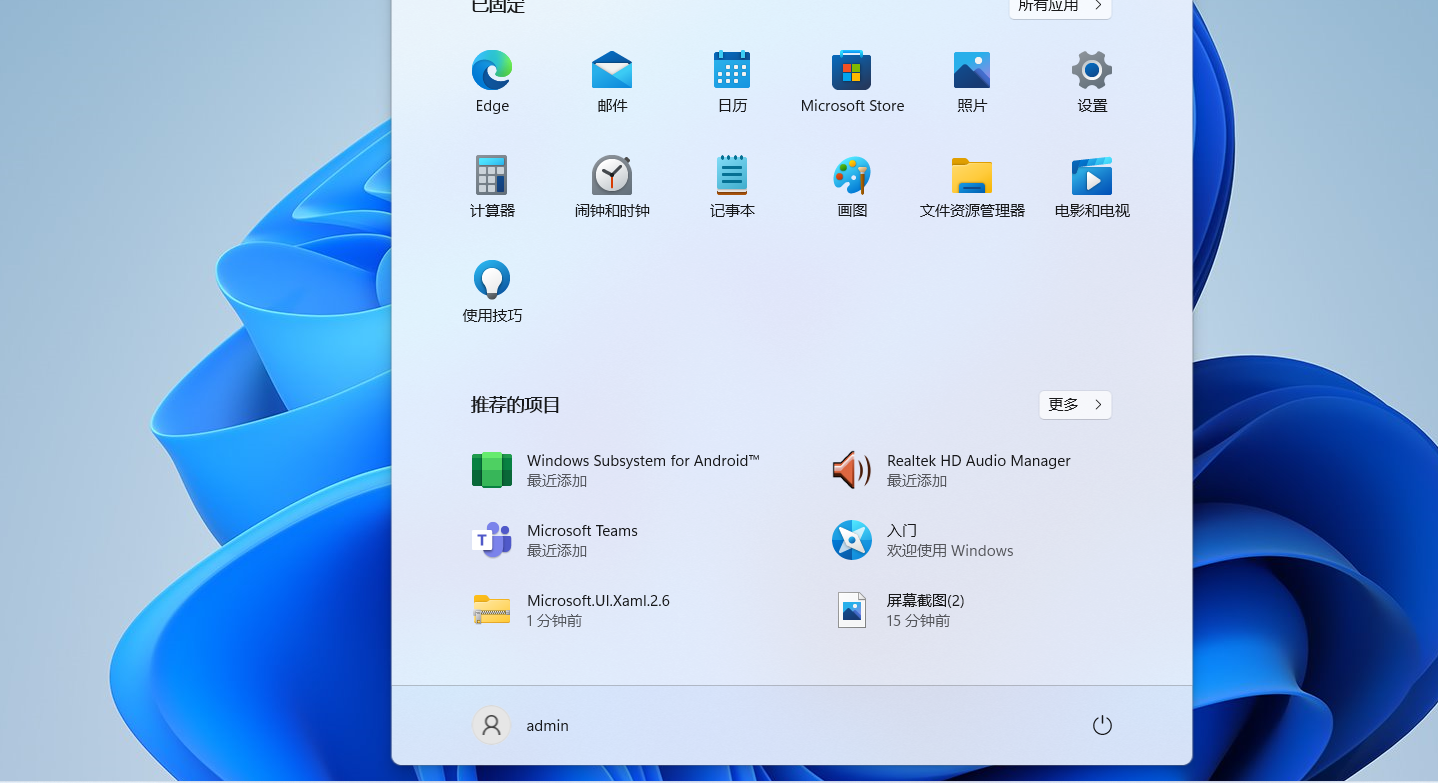Launch recommended Microsoft Teams
Viewport: 1438px width, 783px height.
[x=554, y=540]
